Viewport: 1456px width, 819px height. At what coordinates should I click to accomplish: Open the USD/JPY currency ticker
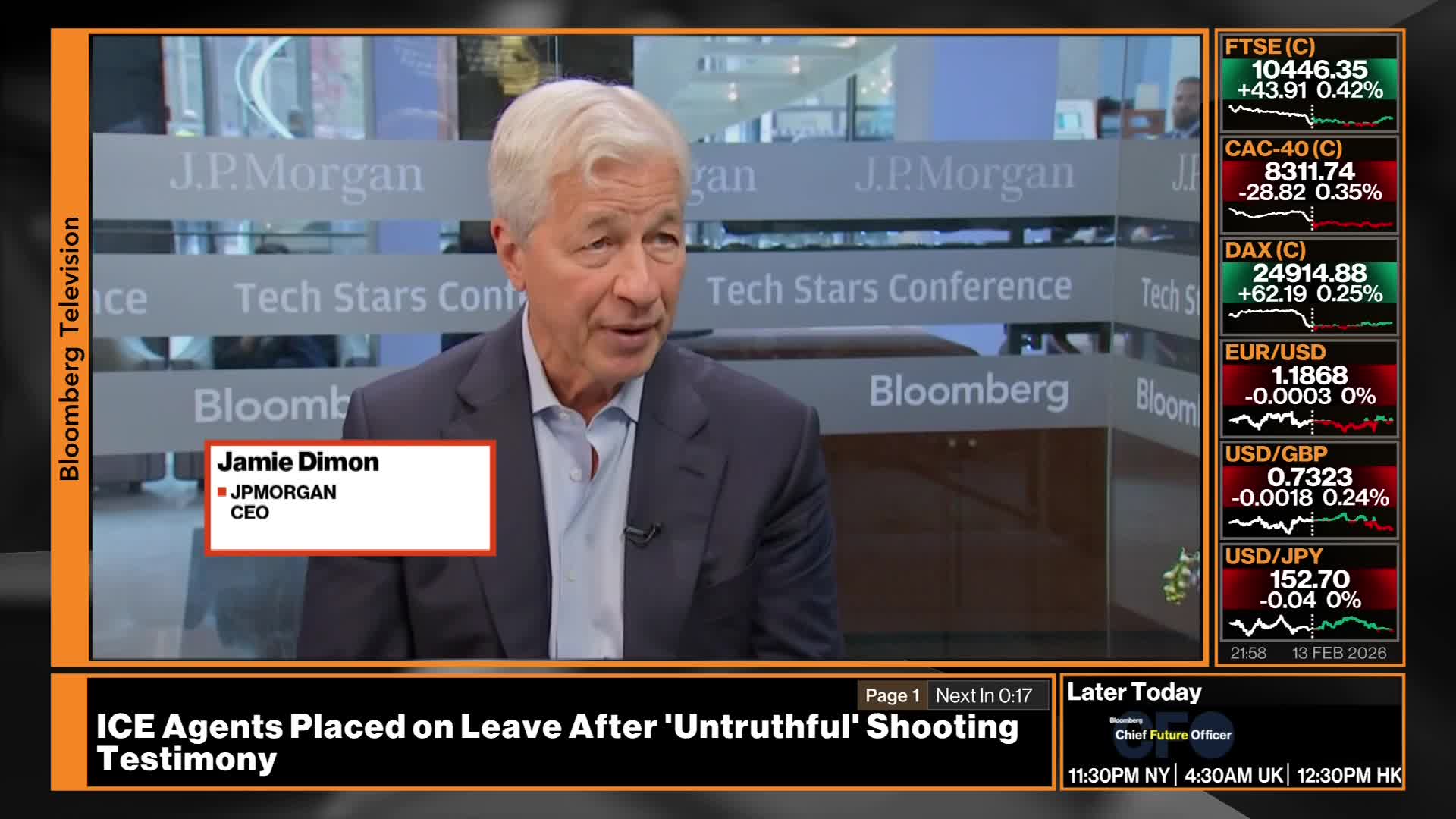pyautogui.click(x=1309, y=588)
